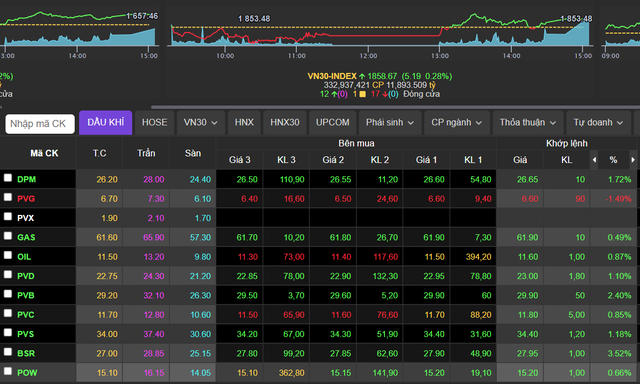Open the DPM stock code
The image size is (640, 384).
coord(27,180)
